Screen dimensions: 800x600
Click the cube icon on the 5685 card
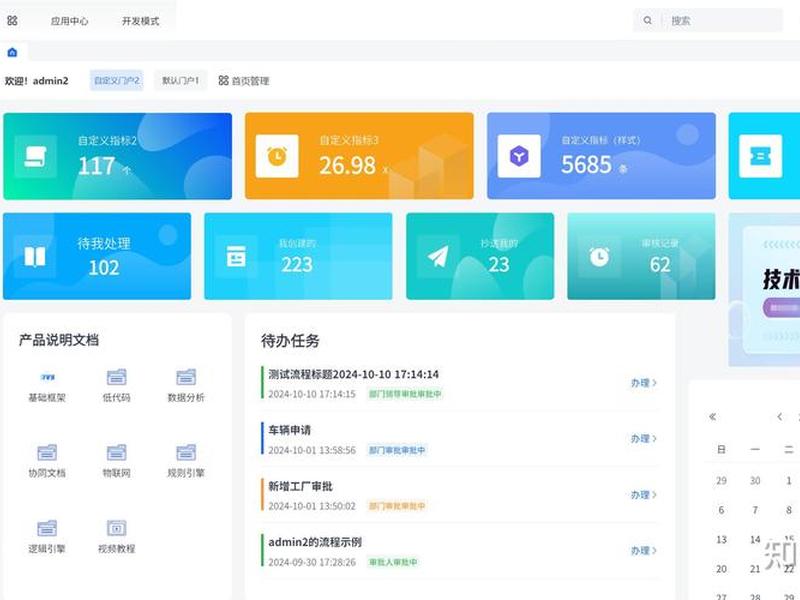tap(519, 156)
